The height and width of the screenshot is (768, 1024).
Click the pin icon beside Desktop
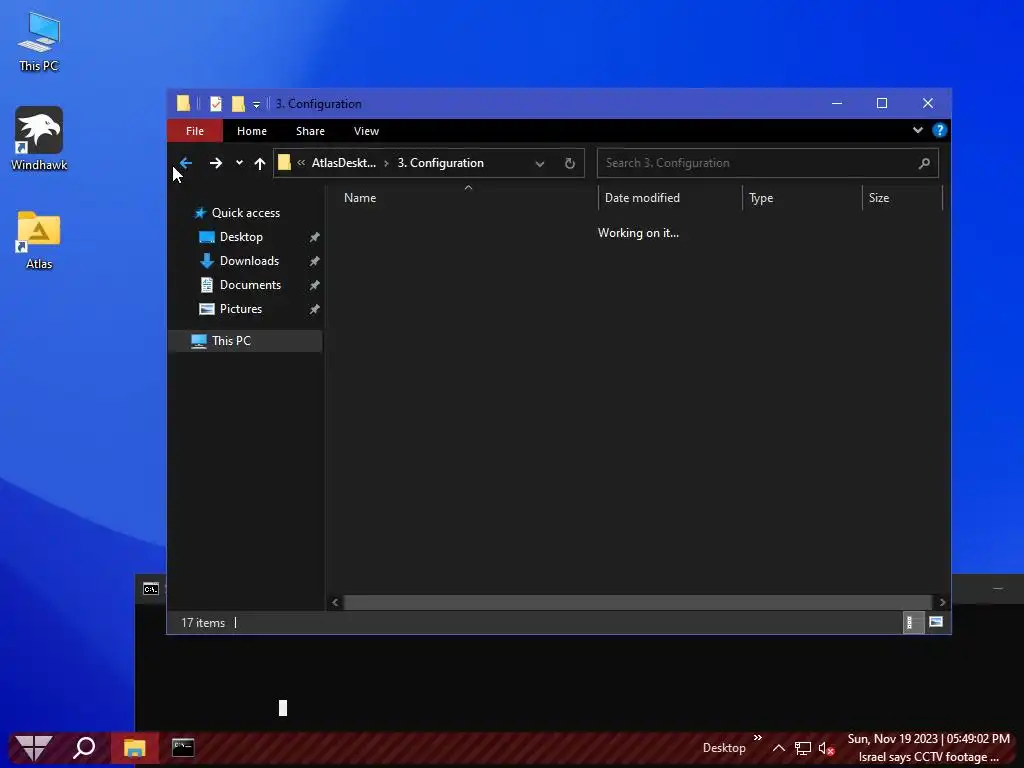click(x=314, y=237)
